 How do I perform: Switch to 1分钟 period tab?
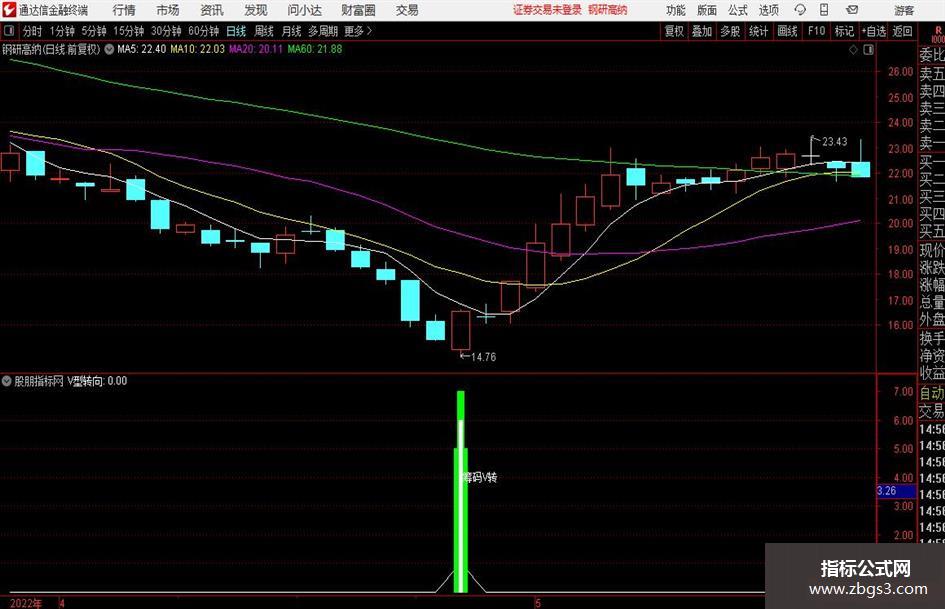[x=62, y=31]
